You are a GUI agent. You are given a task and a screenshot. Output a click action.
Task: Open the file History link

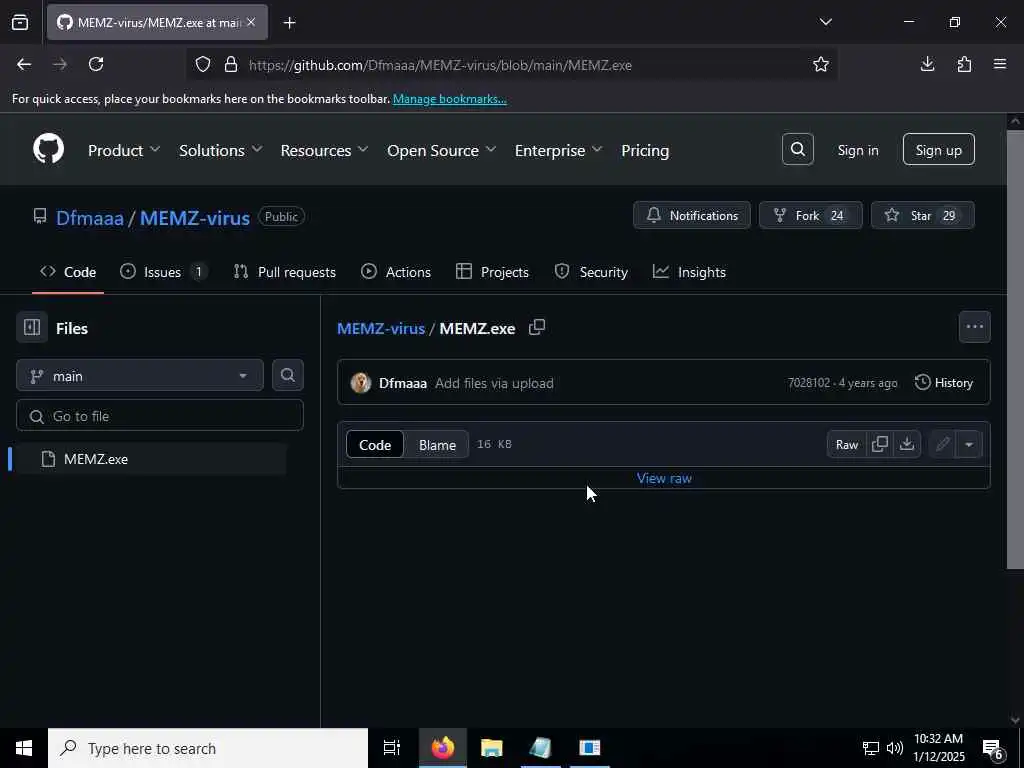[944, 383]
